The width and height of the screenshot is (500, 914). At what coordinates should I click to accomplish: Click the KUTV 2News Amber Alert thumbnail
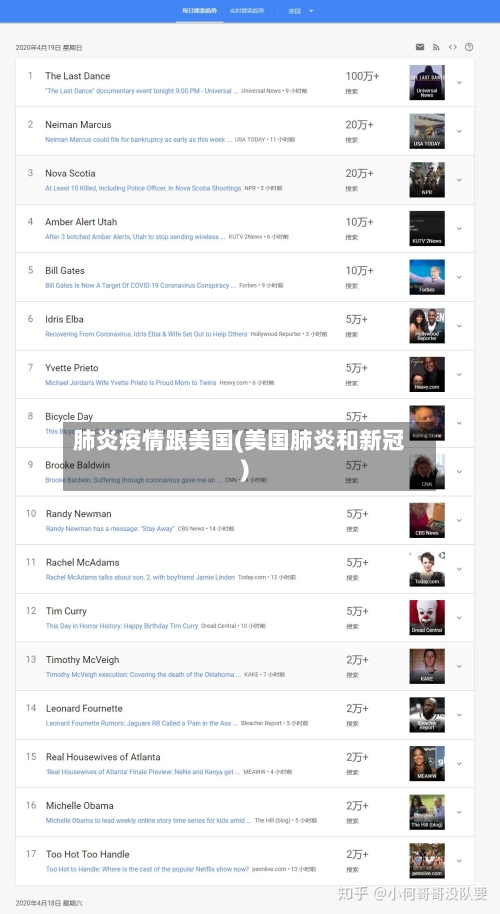[427, 228]
